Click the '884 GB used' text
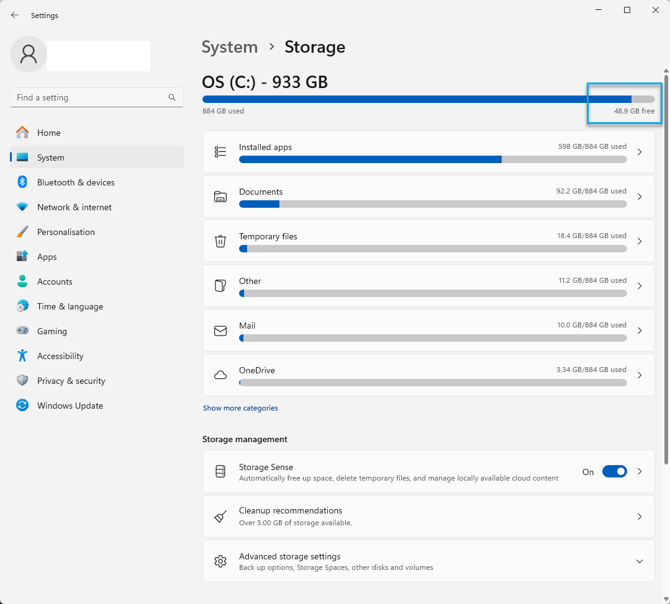The height and width of the screenshot is (604, 670). coord(223,111)
